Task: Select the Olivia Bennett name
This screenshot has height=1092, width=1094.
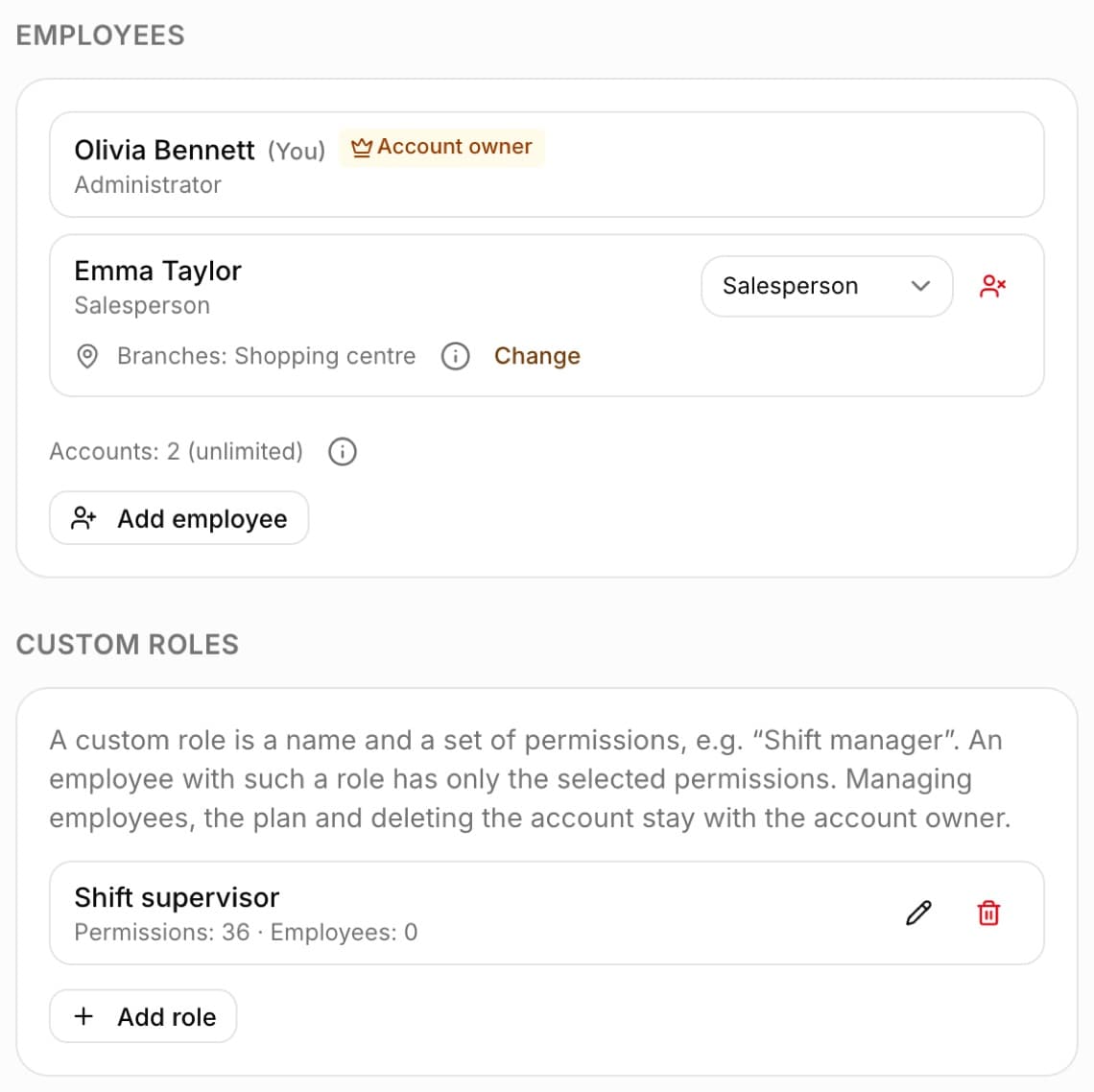Action: [164, 150]
